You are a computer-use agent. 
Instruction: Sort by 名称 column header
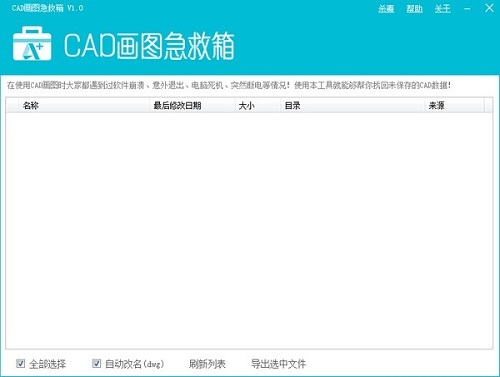pos(84,106)
